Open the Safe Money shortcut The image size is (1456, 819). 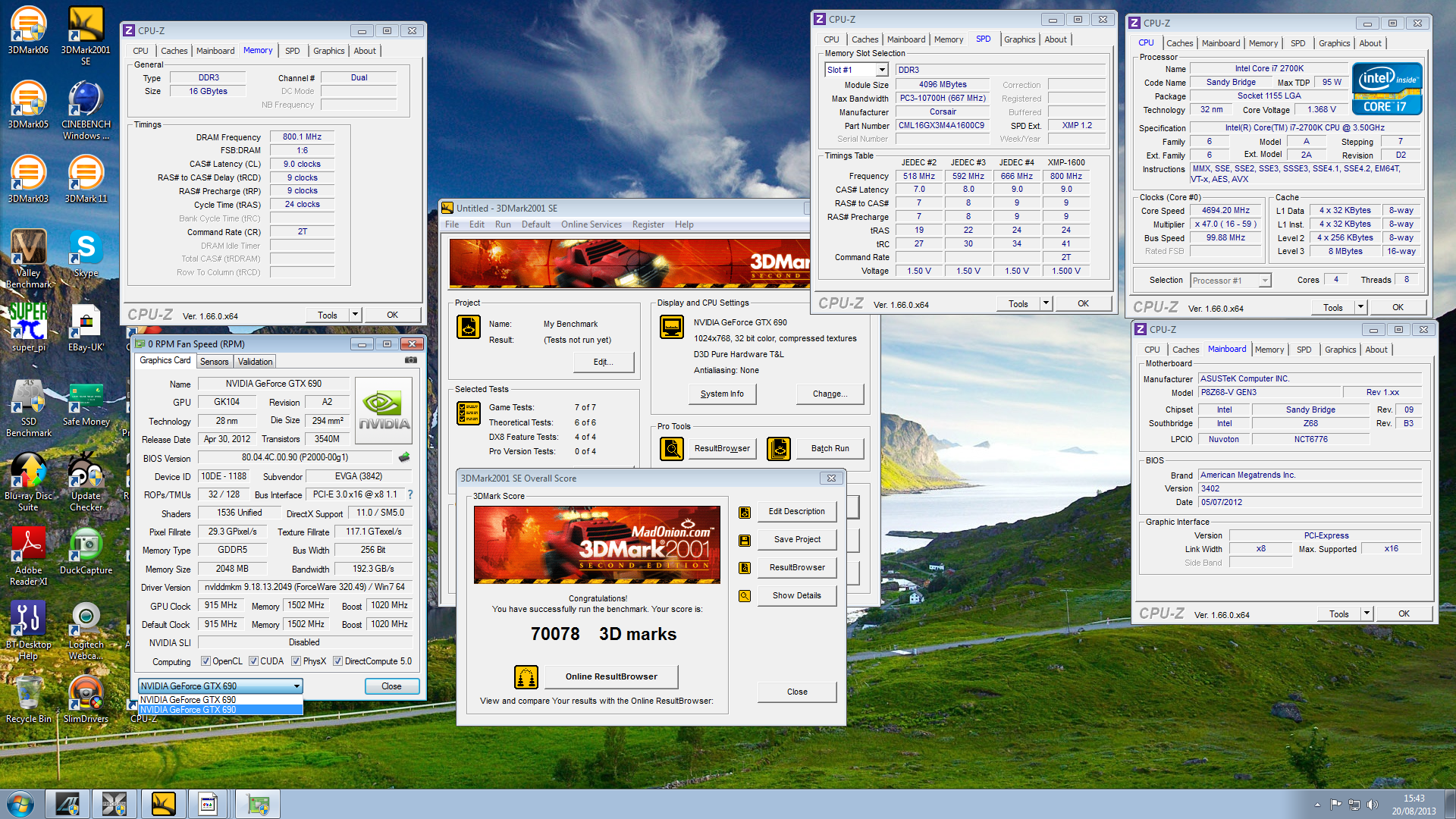point(86,402)
